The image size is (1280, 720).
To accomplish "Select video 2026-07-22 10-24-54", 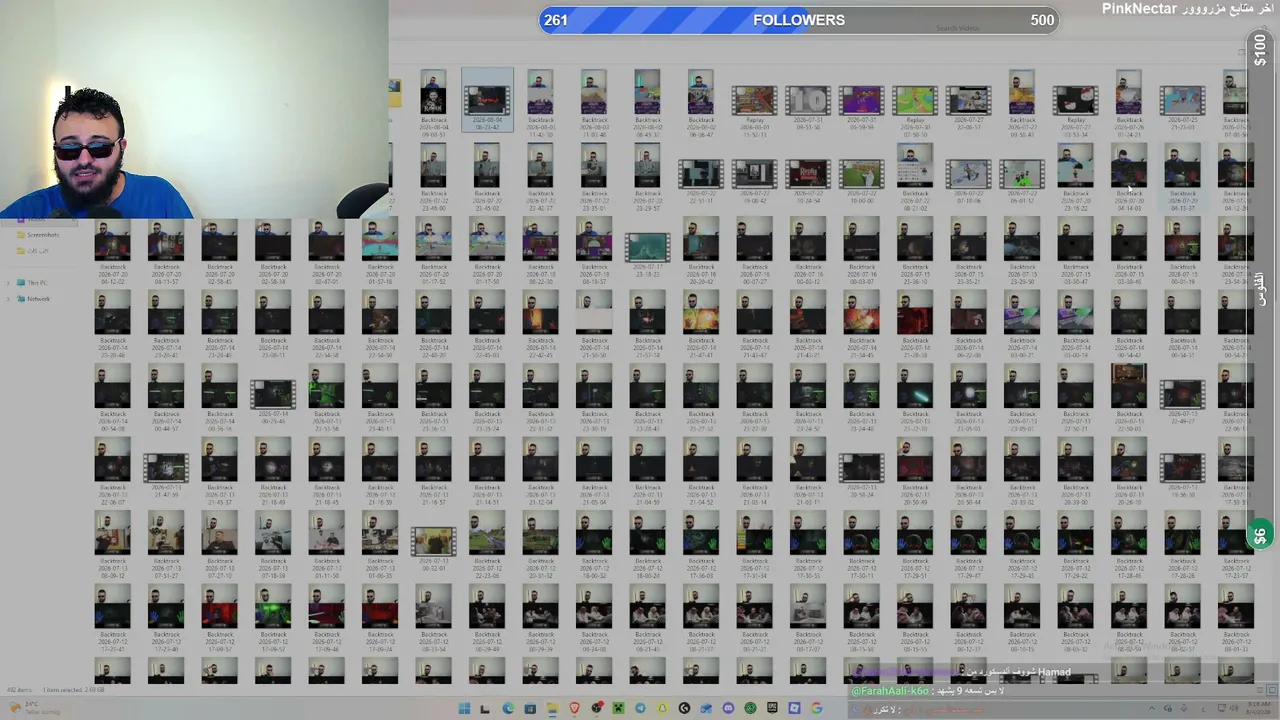I will (x=808, y=180).
